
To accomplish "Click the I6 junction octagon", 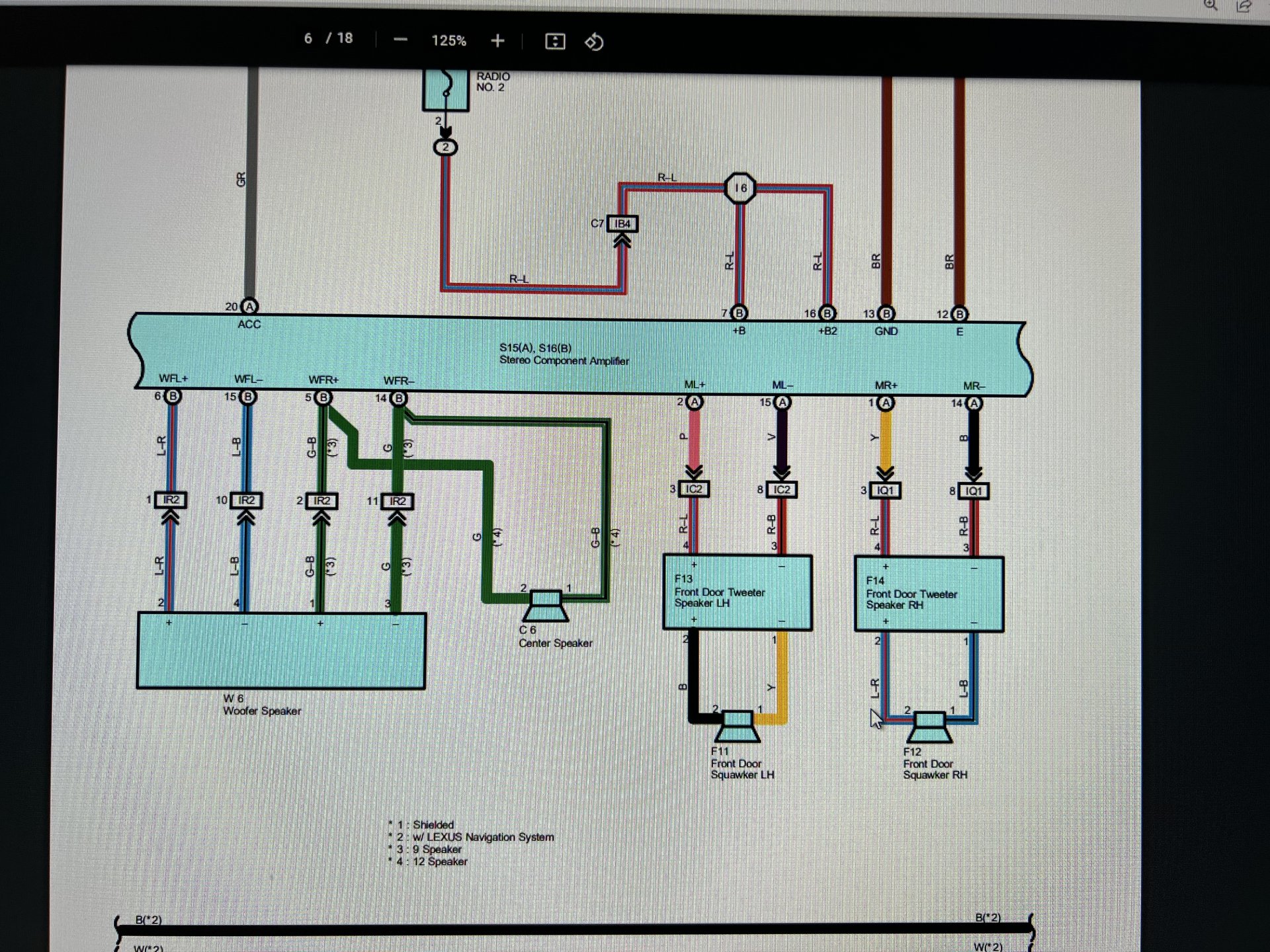I will tap(740, 188).
